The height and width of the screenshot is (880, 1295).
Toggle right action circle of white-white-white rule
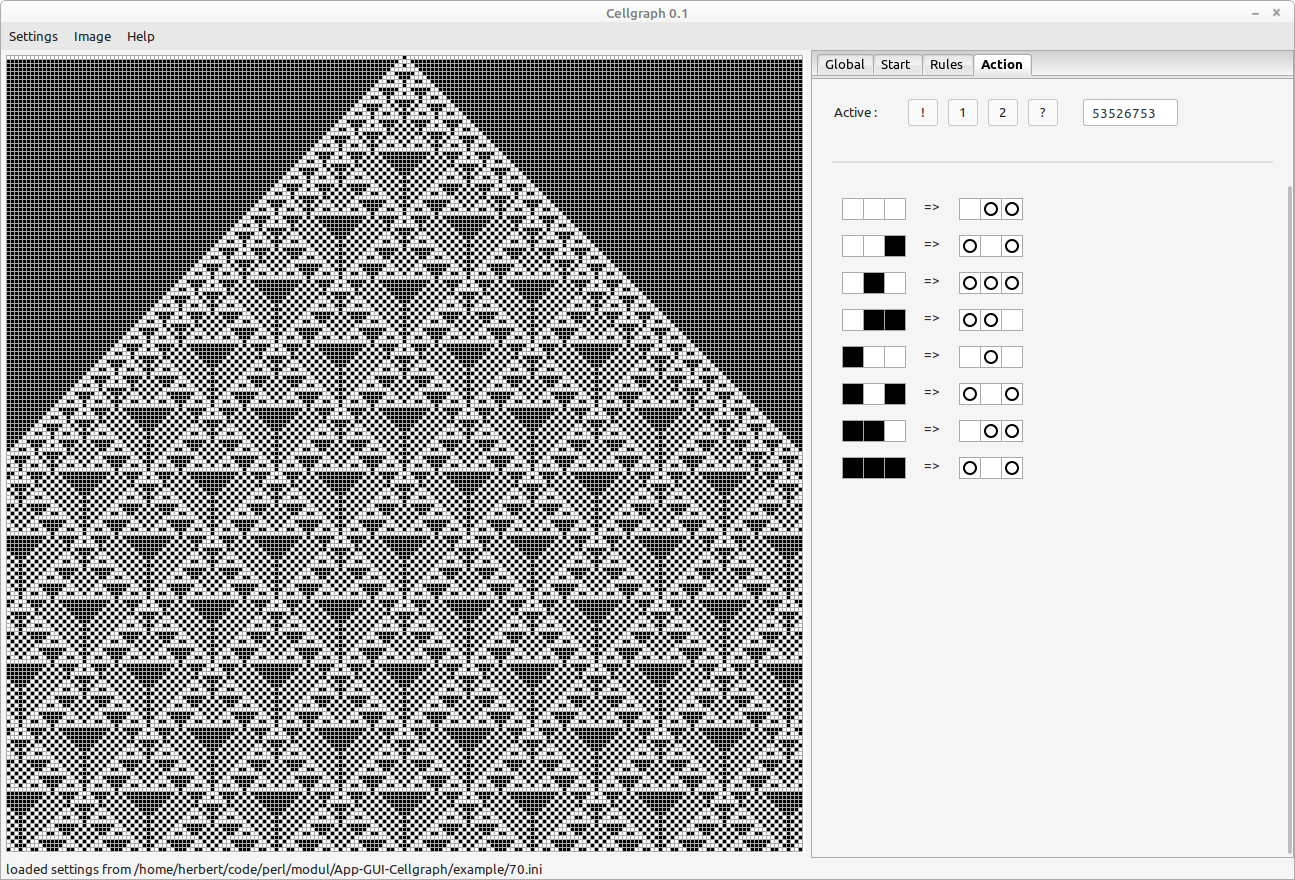pos(1012,209)
